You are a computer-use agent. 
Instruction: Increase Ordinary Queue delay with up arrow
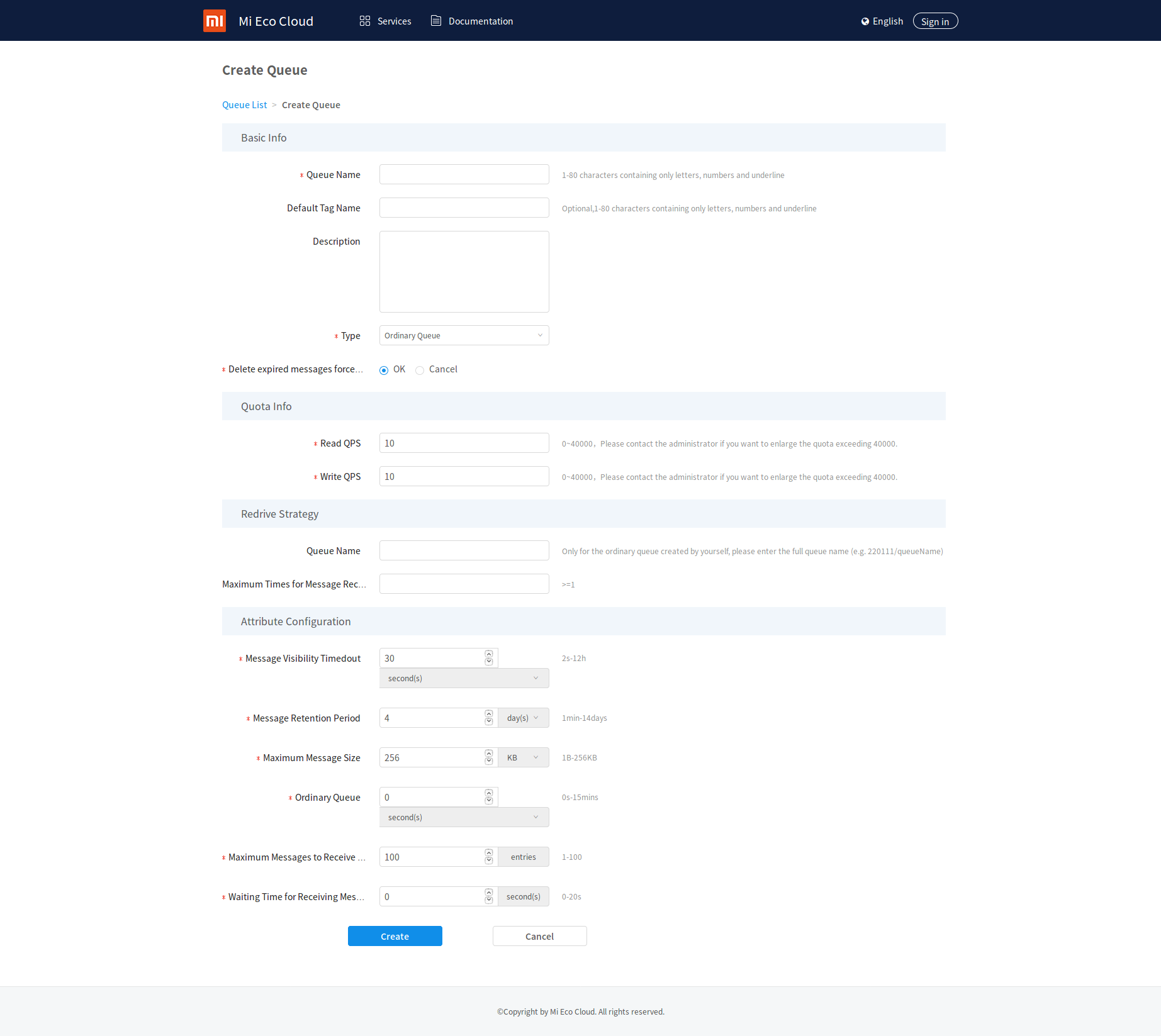tap(489, 793)
